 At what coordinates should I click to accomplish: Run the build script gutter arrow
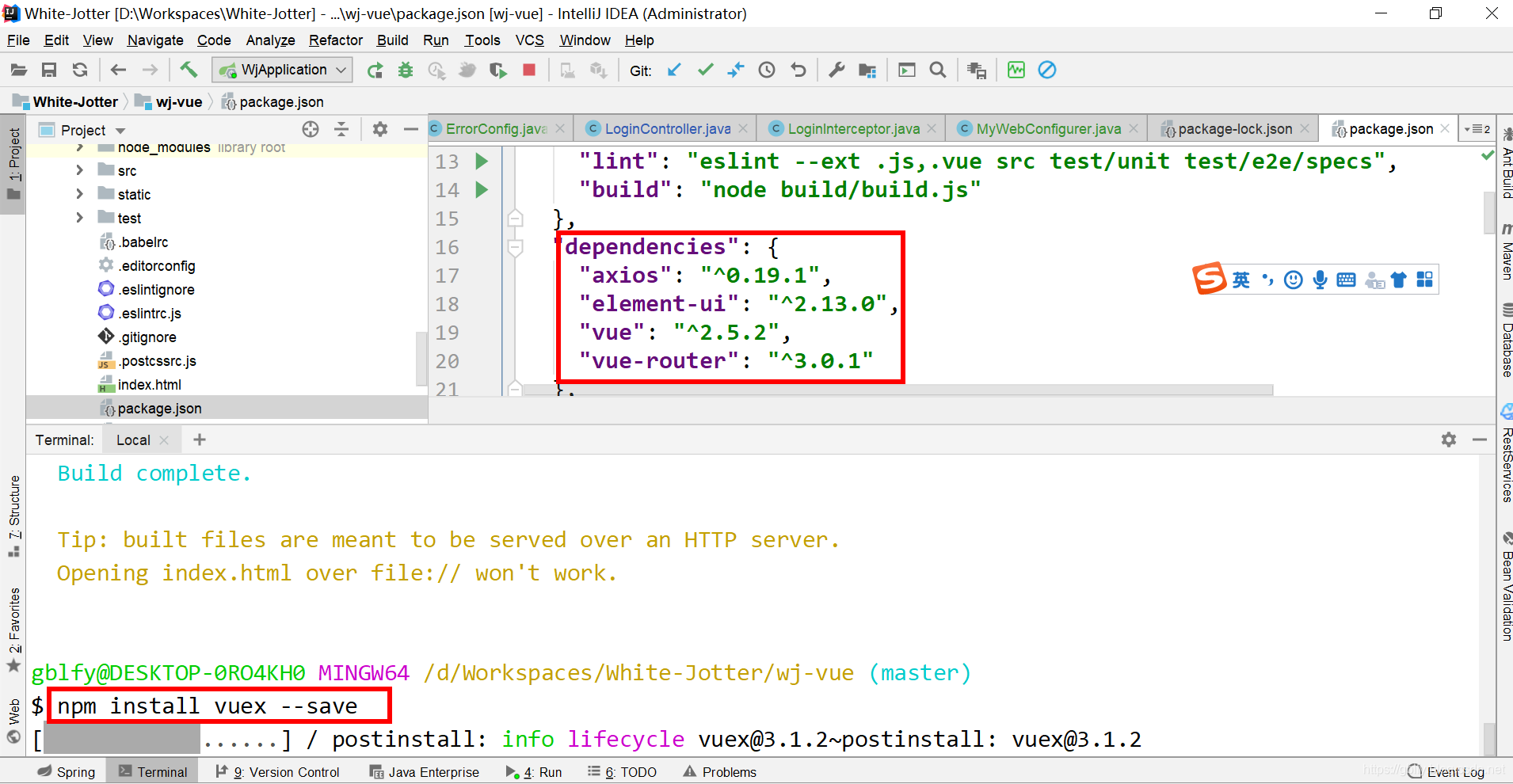click(x=482, y=190)
